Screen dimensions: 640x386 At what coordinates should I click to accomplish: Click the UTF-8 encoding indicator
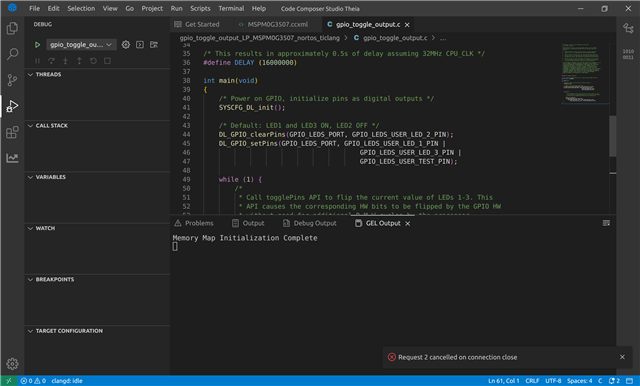tap(553, 381)
